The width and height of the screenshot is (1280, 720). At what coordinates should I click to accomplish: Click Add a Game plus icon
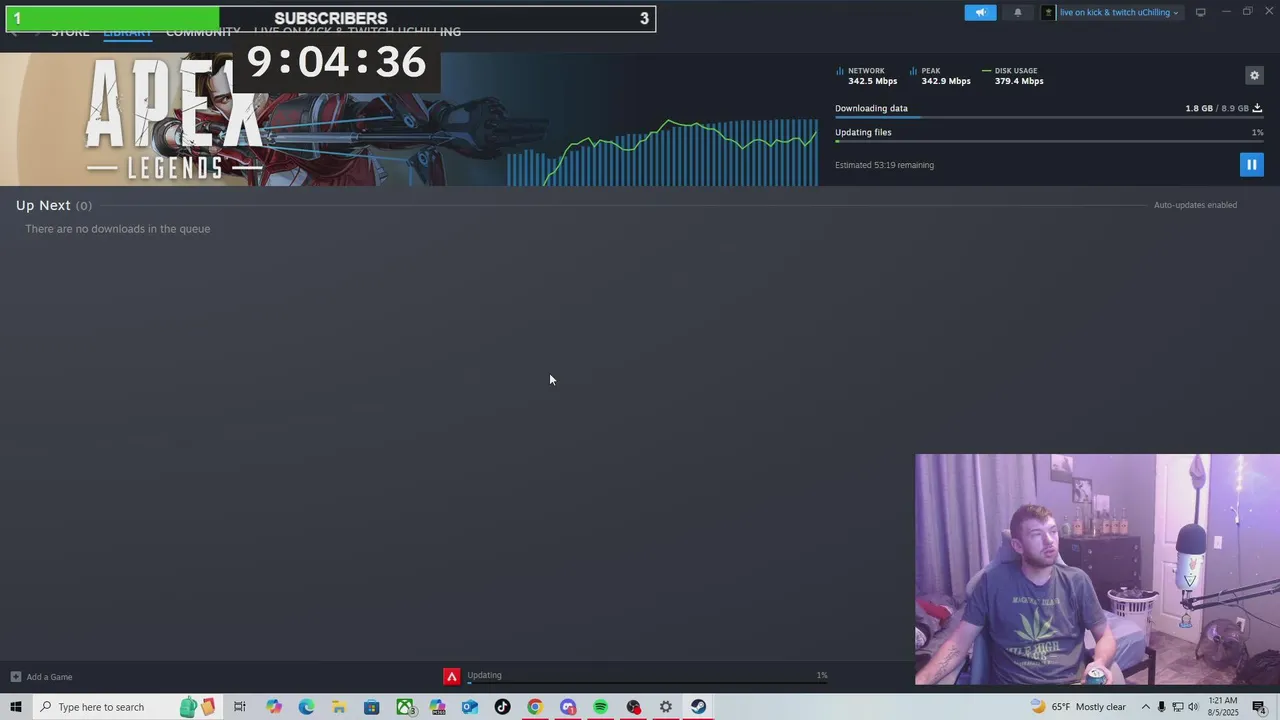pyautogui.click(x=15, y=677)
